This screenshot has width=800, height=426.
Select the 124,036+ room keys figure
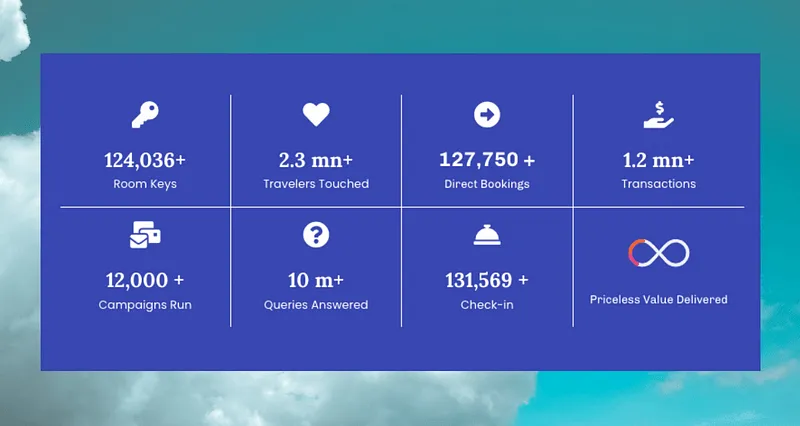click(145, 160)
